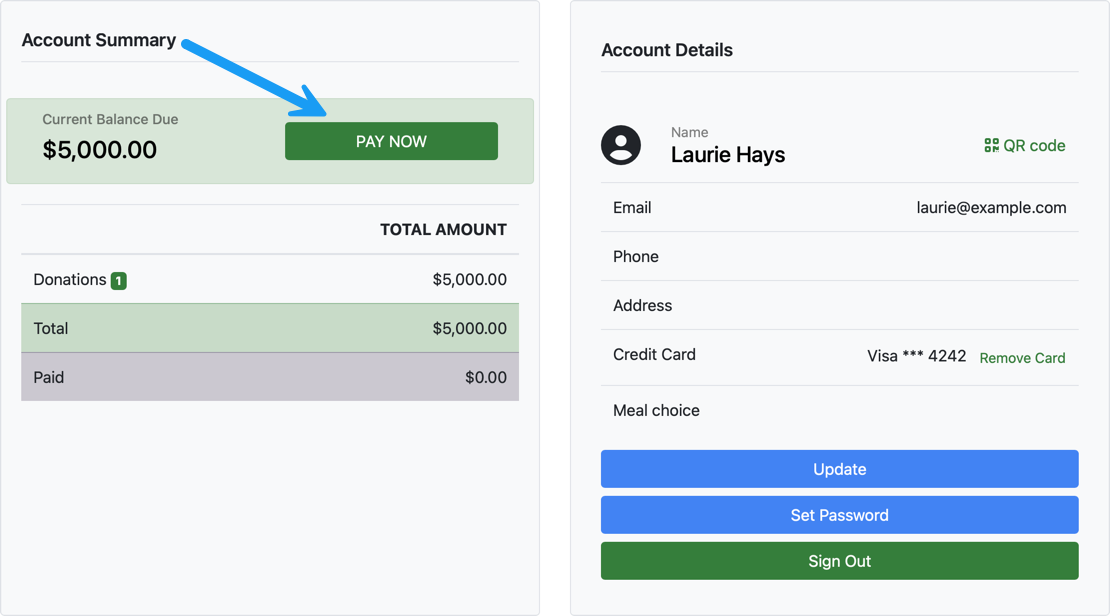
Task: Click the user profile avatar icon
Action: pos(621,145)
